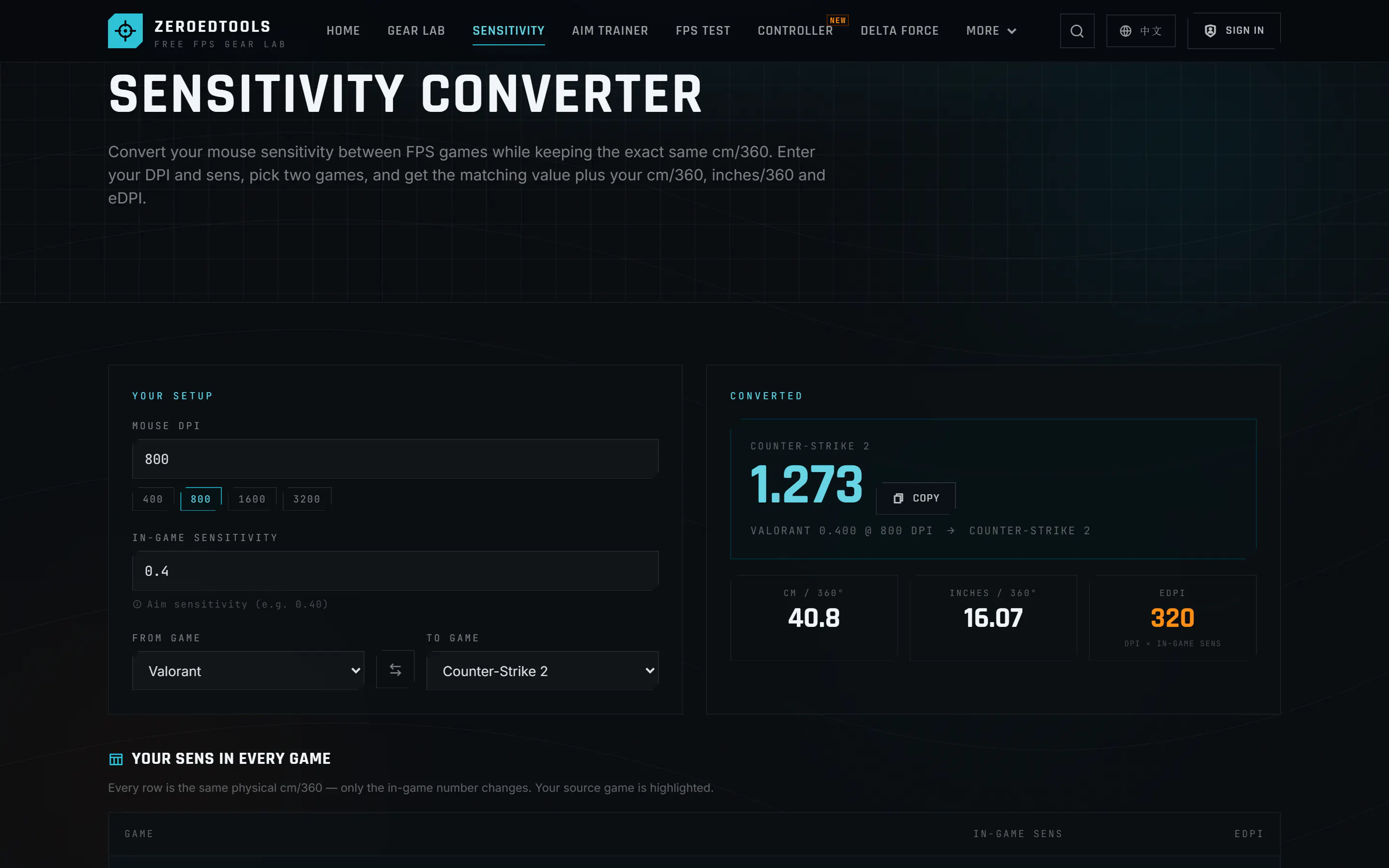This screenshot has width=1389, height=868.
Task: Open the Controller page marked NEW
Action: click(x=795, y=31)
